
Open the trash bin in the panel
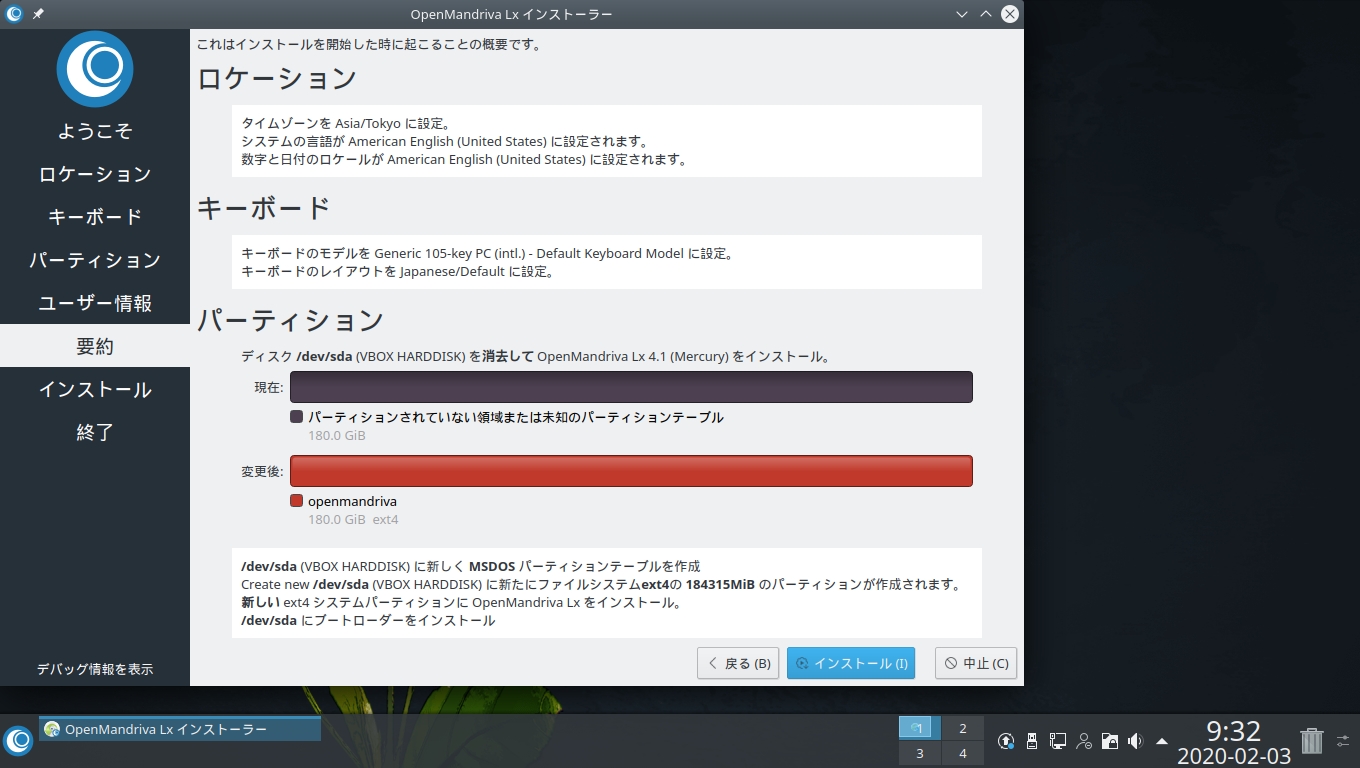point(1311,741)
